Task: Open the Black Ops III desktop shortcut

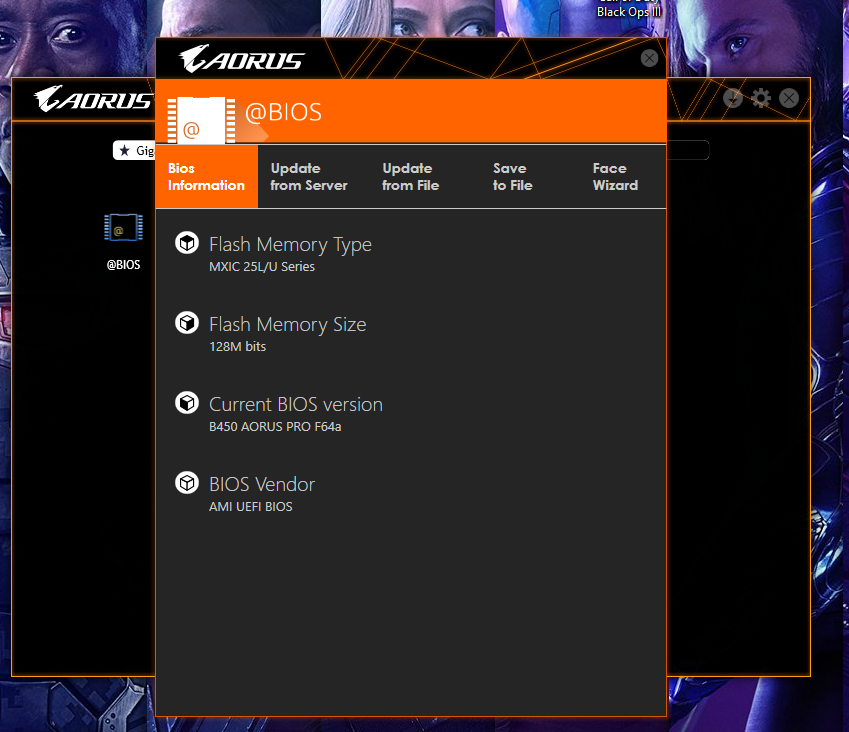Action: (x=629, y=12)
